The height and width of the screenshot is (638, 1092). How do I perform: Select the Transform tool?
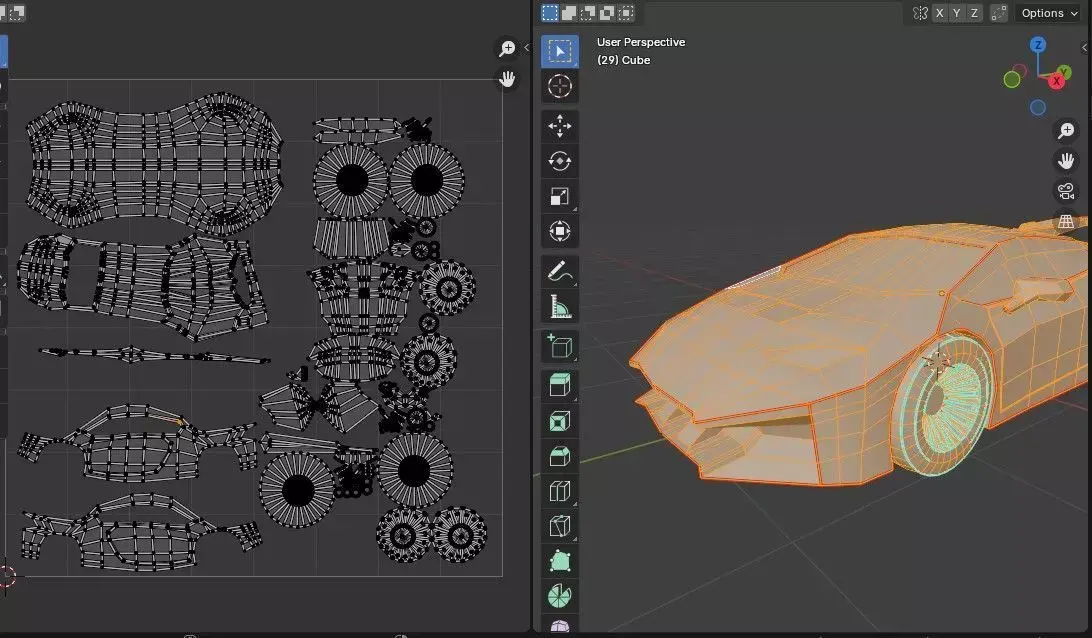[x=560, y=231]
